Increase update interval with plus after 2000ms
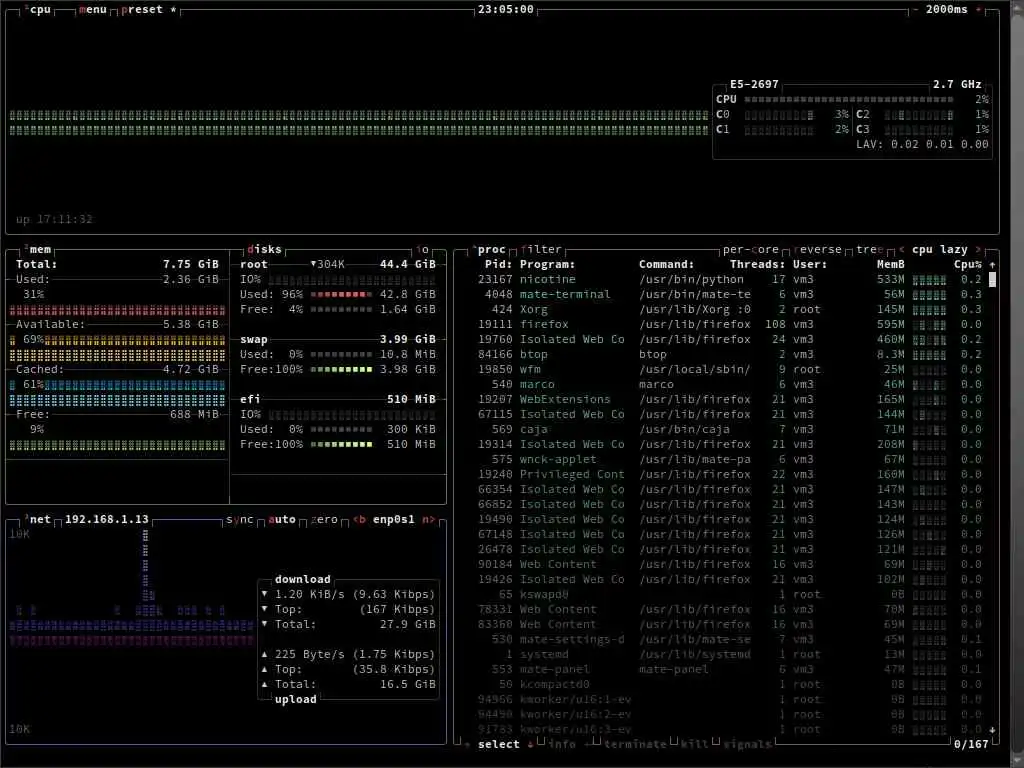Screen dimensions: 1024x768 click(x=978, y=9)
